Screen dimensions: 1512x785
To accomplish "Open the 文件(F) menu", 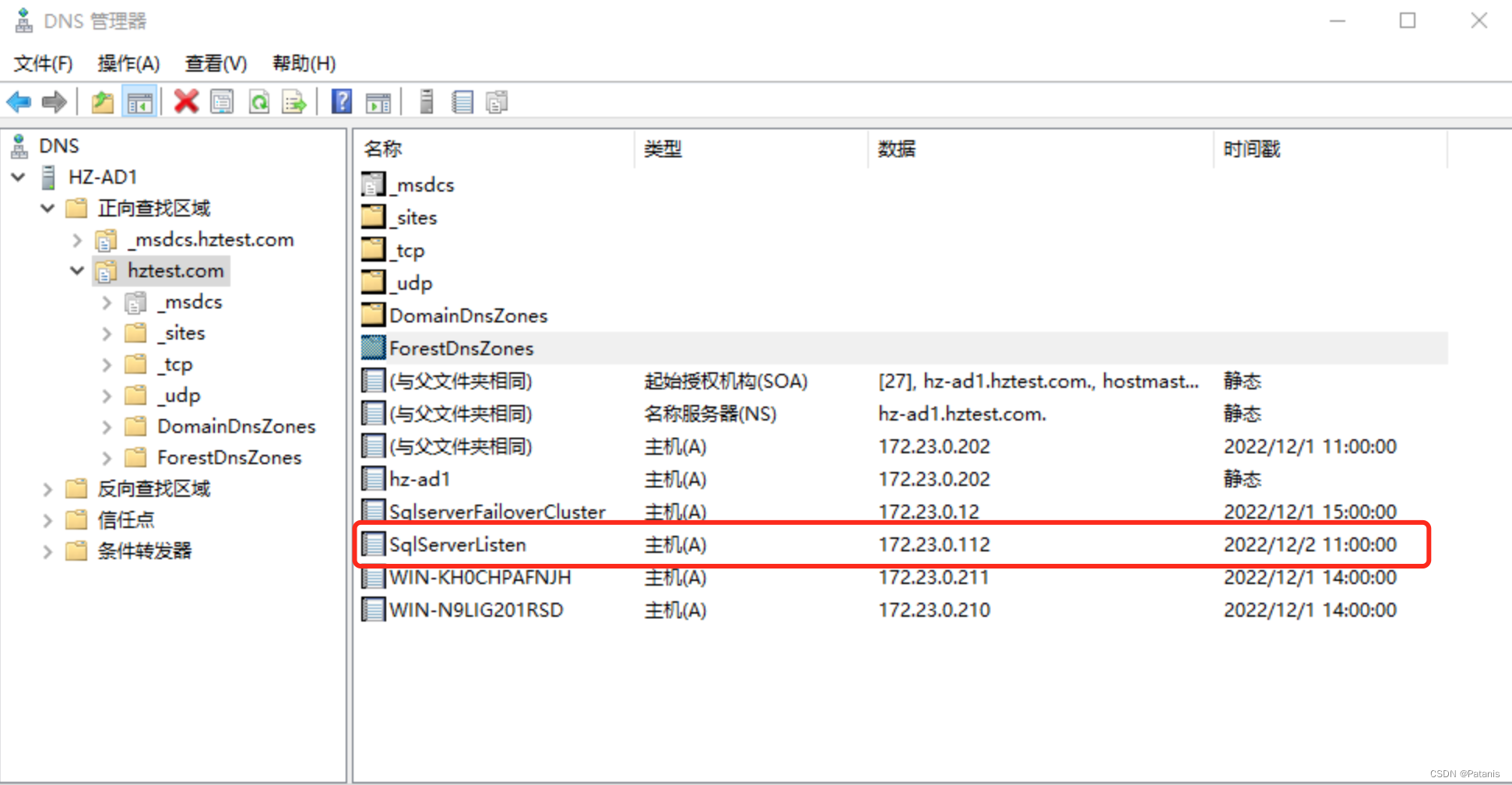I will pos(43,63).
